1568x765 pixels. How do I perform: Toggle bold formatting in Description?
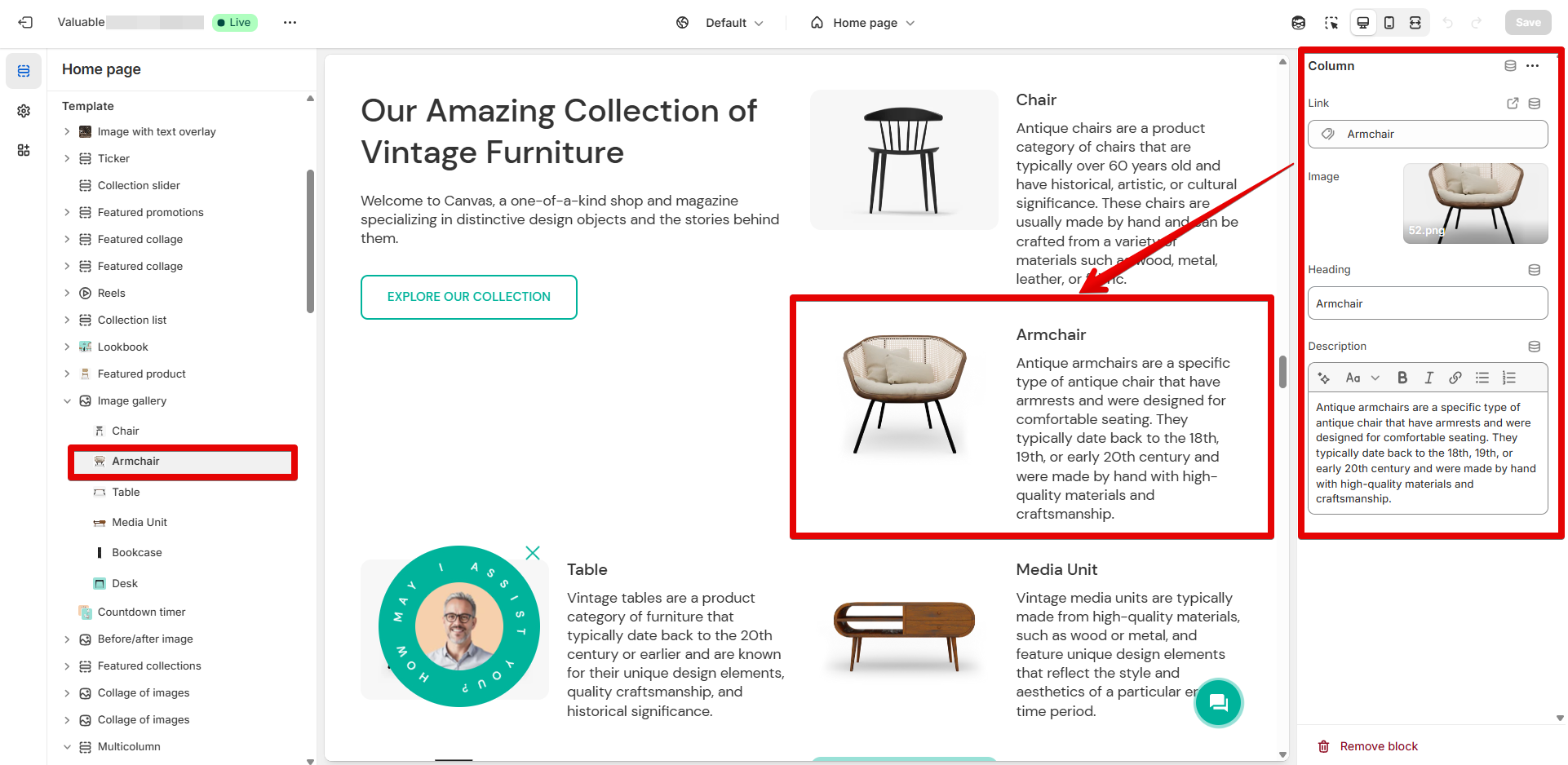pyautogui.click(x=1402, y=378)
